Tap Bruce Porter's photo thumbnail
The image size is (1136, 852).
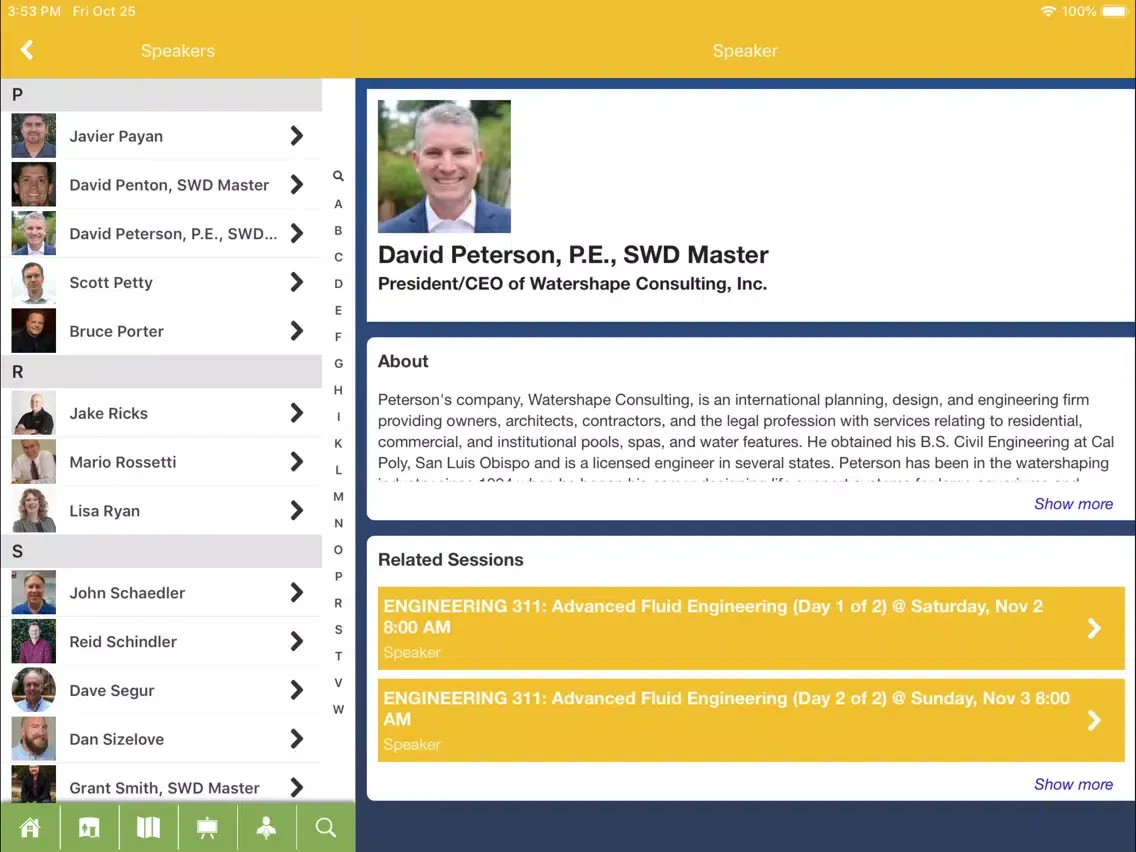33,331
